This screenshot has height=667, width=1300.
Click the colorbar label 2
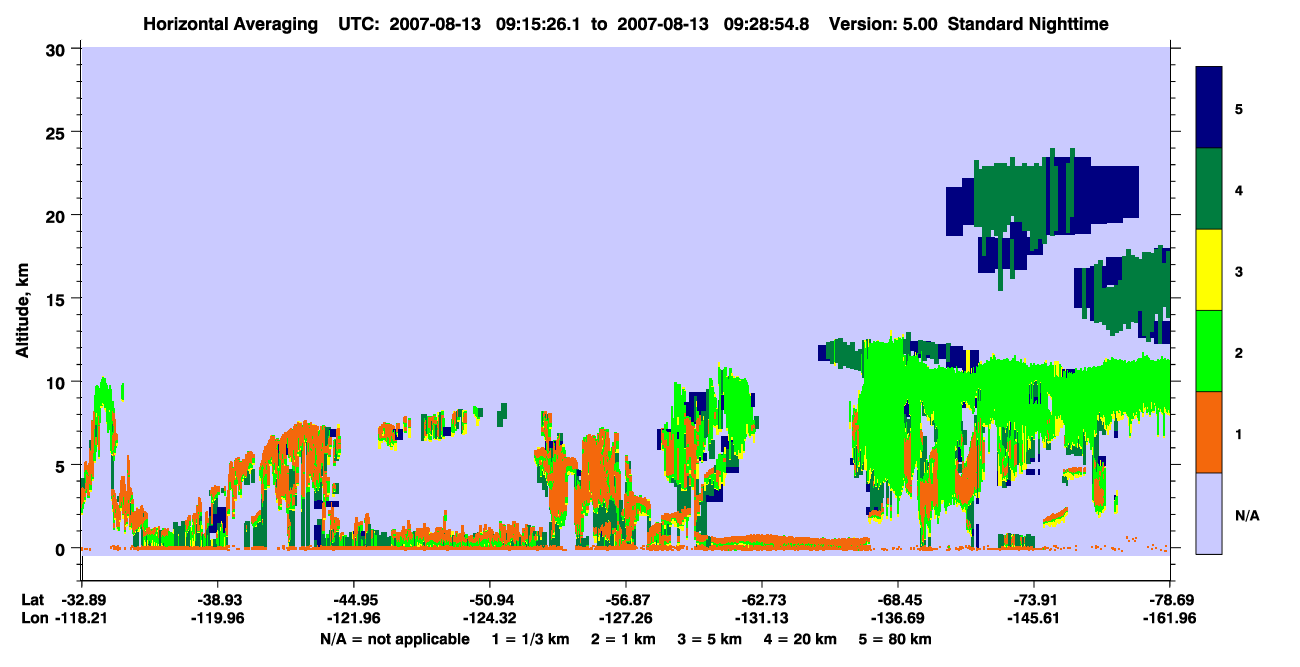[x=1239, y=351]
